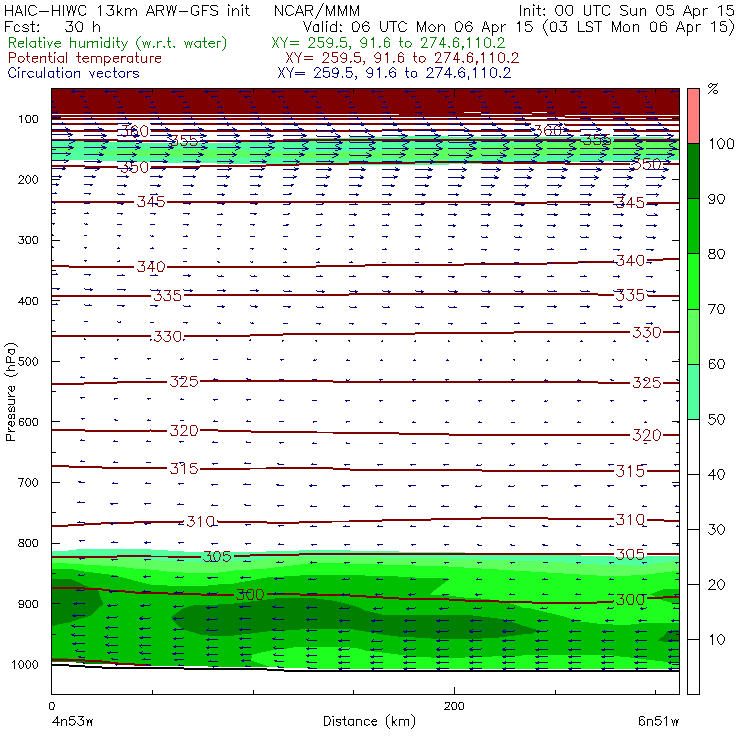Click the right-side '340' isentrope contour label
Viewport: 740px width, 740px height.
pyautogui.click(x=630, y=261)
